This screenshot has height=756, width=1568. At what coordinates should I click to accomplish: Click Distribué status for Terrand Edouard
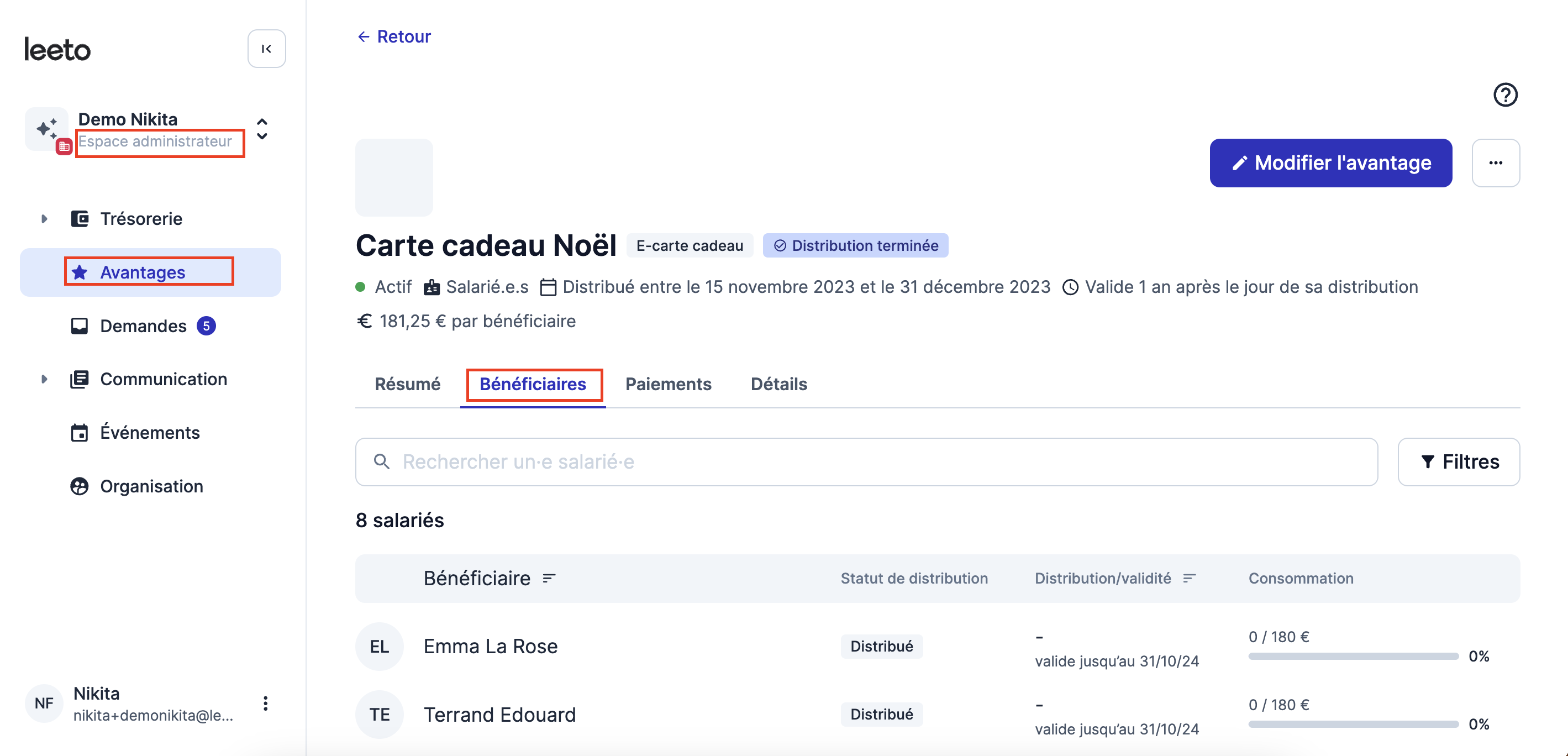click(881, 715)
